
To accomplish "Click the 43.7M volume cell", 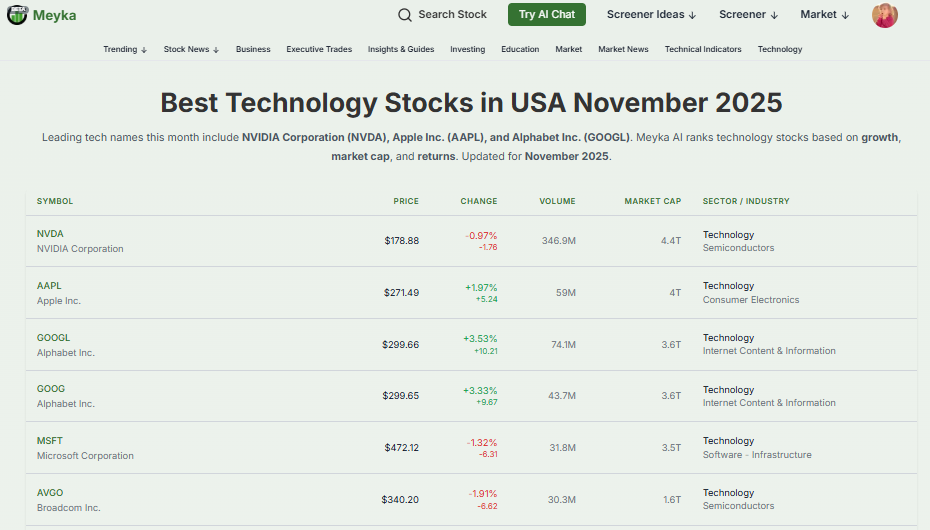I will click(x=562, y=396).
